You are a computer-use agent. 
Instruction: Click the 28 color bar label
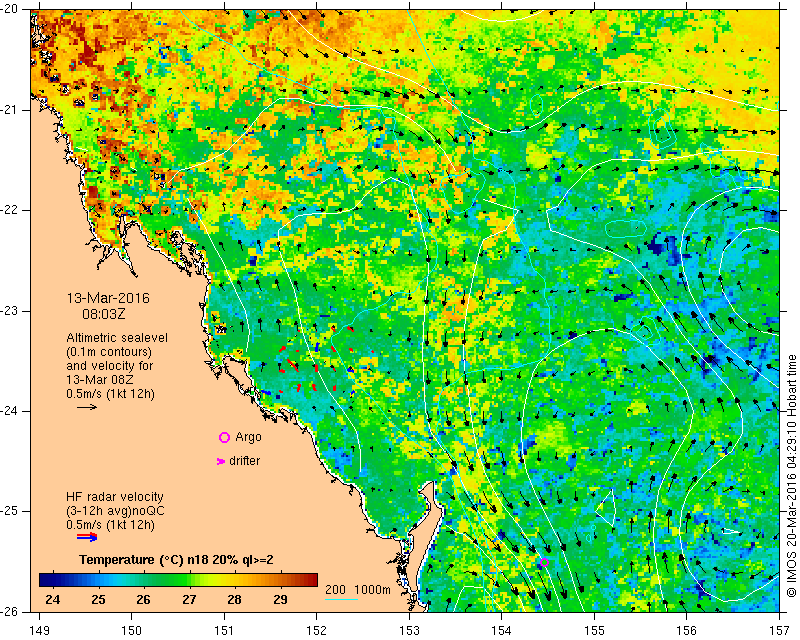coord(235,600)
